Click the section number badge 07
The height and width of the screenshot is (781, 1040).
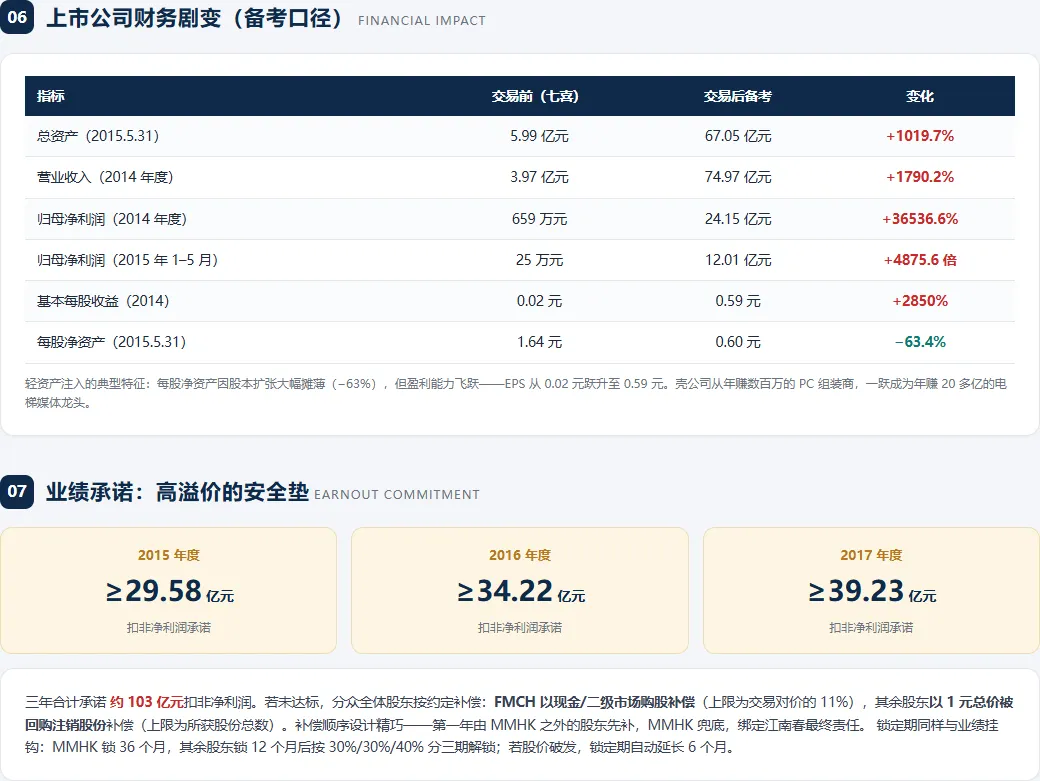pyautogui.click(x=17, y=491)
